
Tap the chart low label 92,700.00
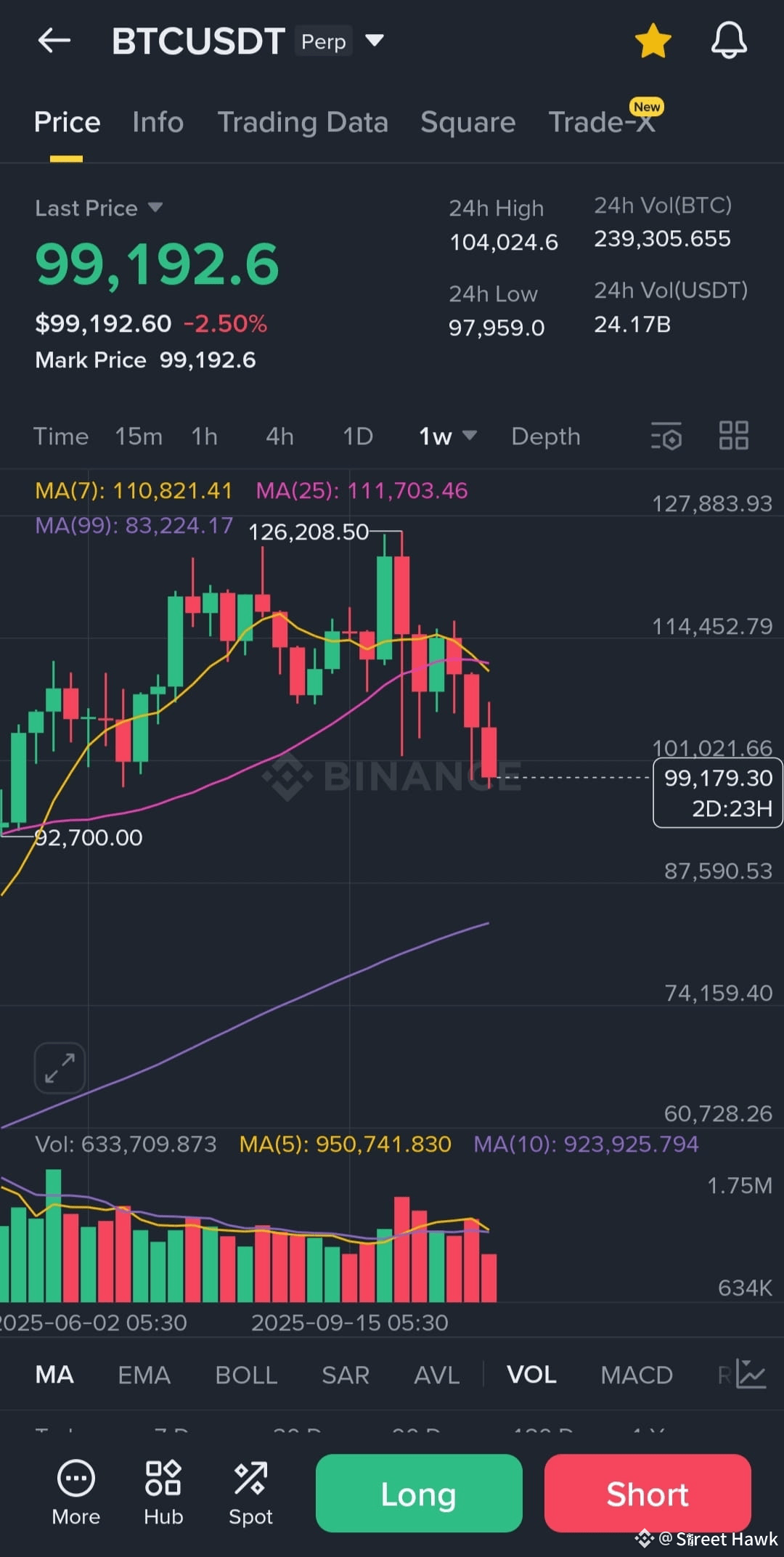point(89,838)
